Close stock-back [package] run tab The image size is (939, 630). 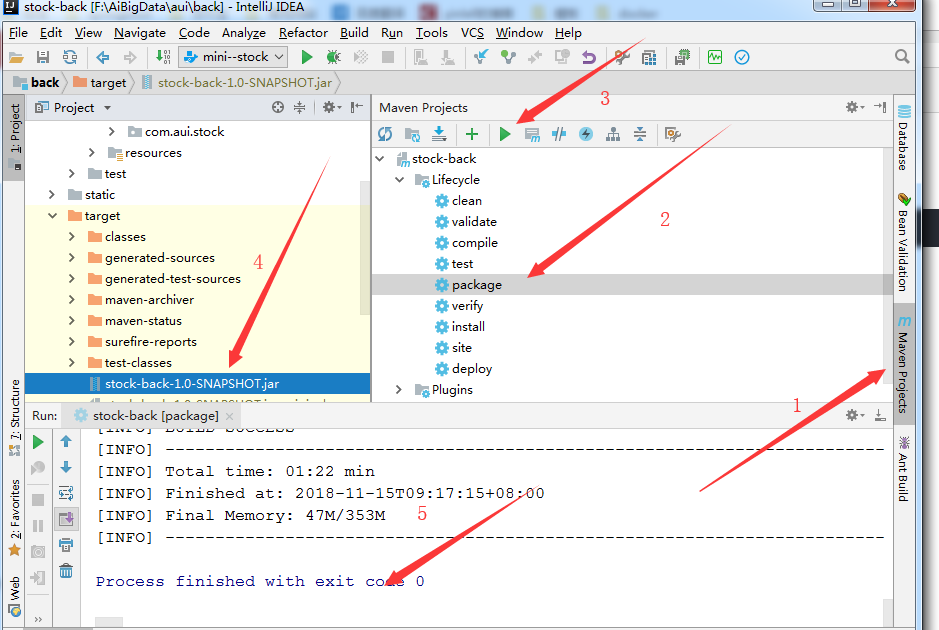point(229,416)
